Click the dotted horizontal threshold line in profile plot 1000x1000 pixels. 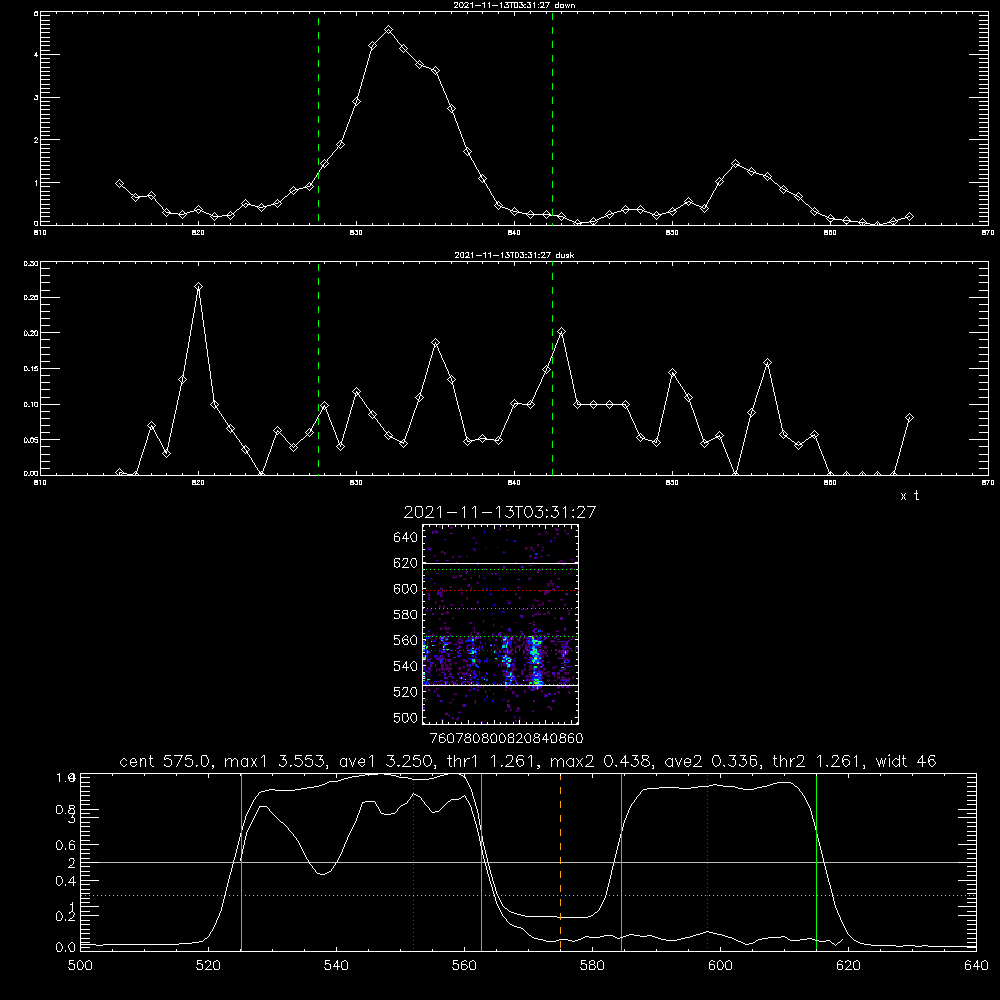(528, 895)
